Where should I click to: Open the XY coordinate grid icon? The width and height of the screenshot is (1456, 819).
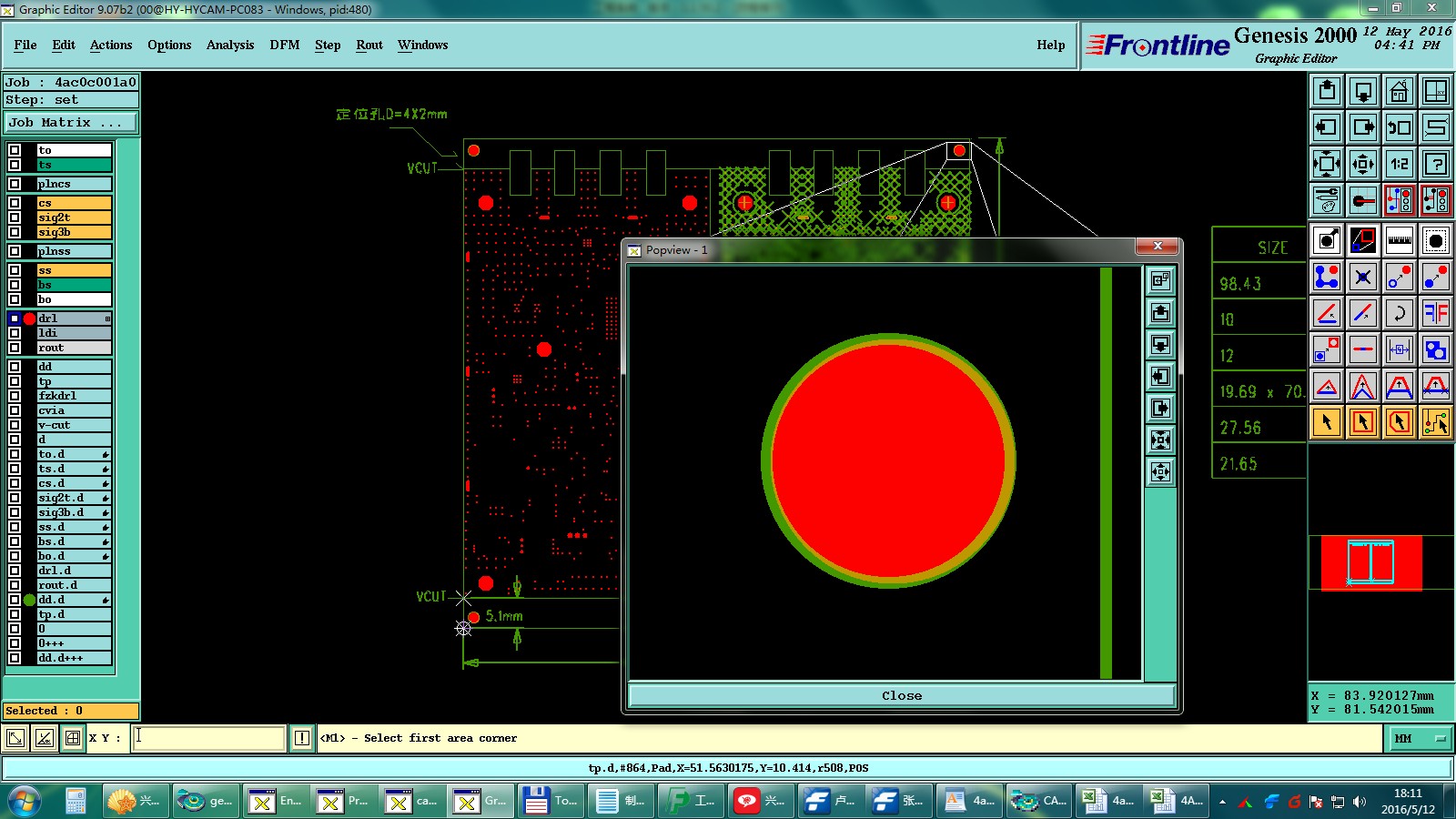(x=1436, y=91)
